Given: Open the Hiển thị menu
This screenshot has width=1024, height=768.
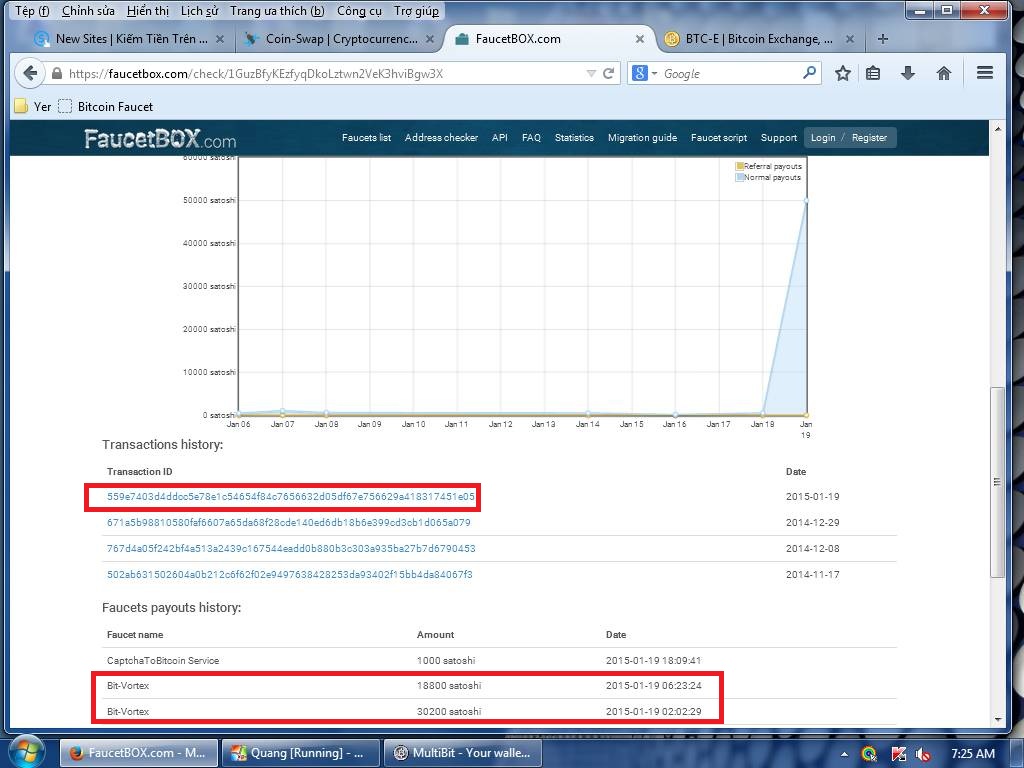Looking at the screenshot, I should [x=148, y=11].
